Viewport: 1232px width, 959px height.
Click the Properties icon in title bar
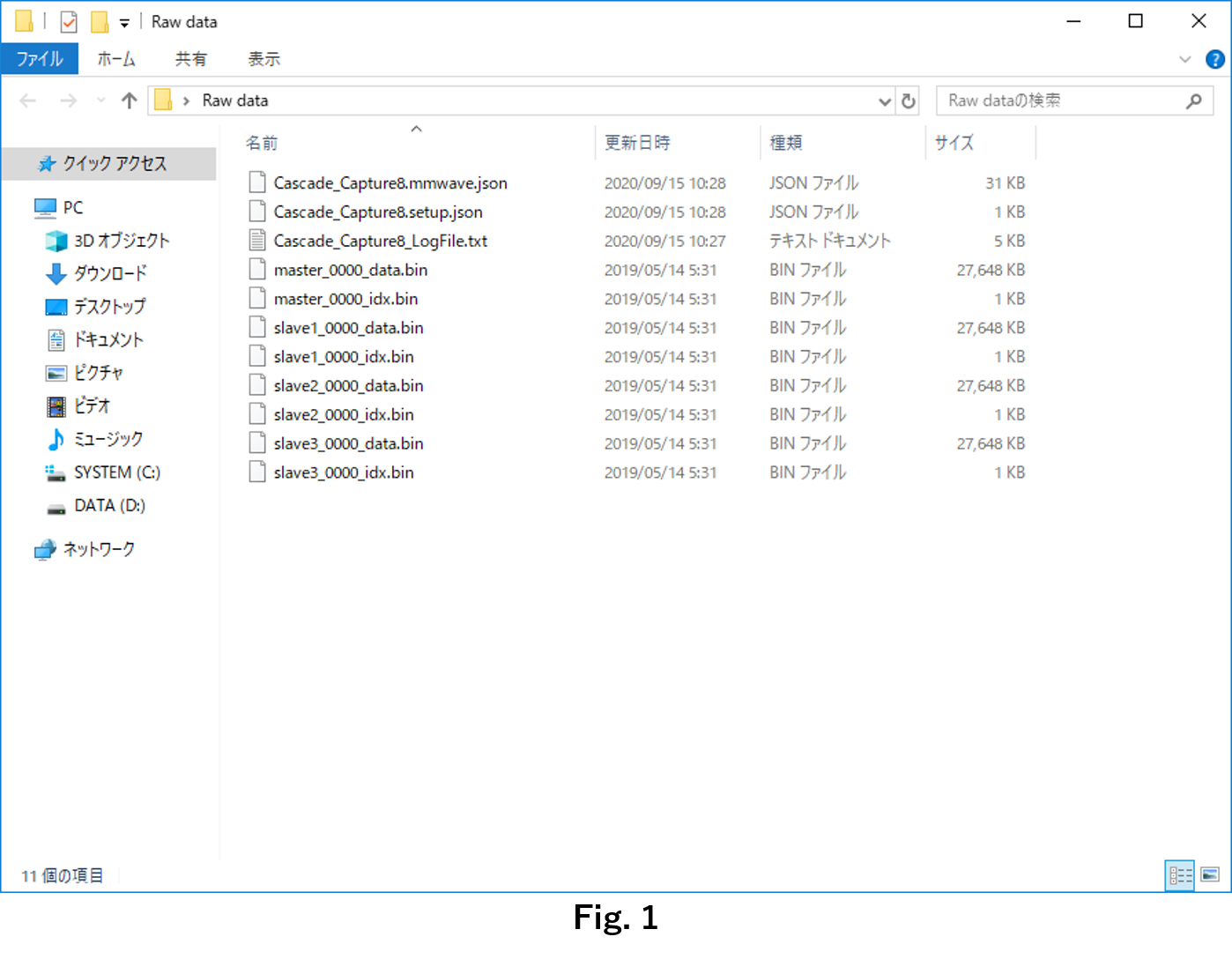(69, 21)
